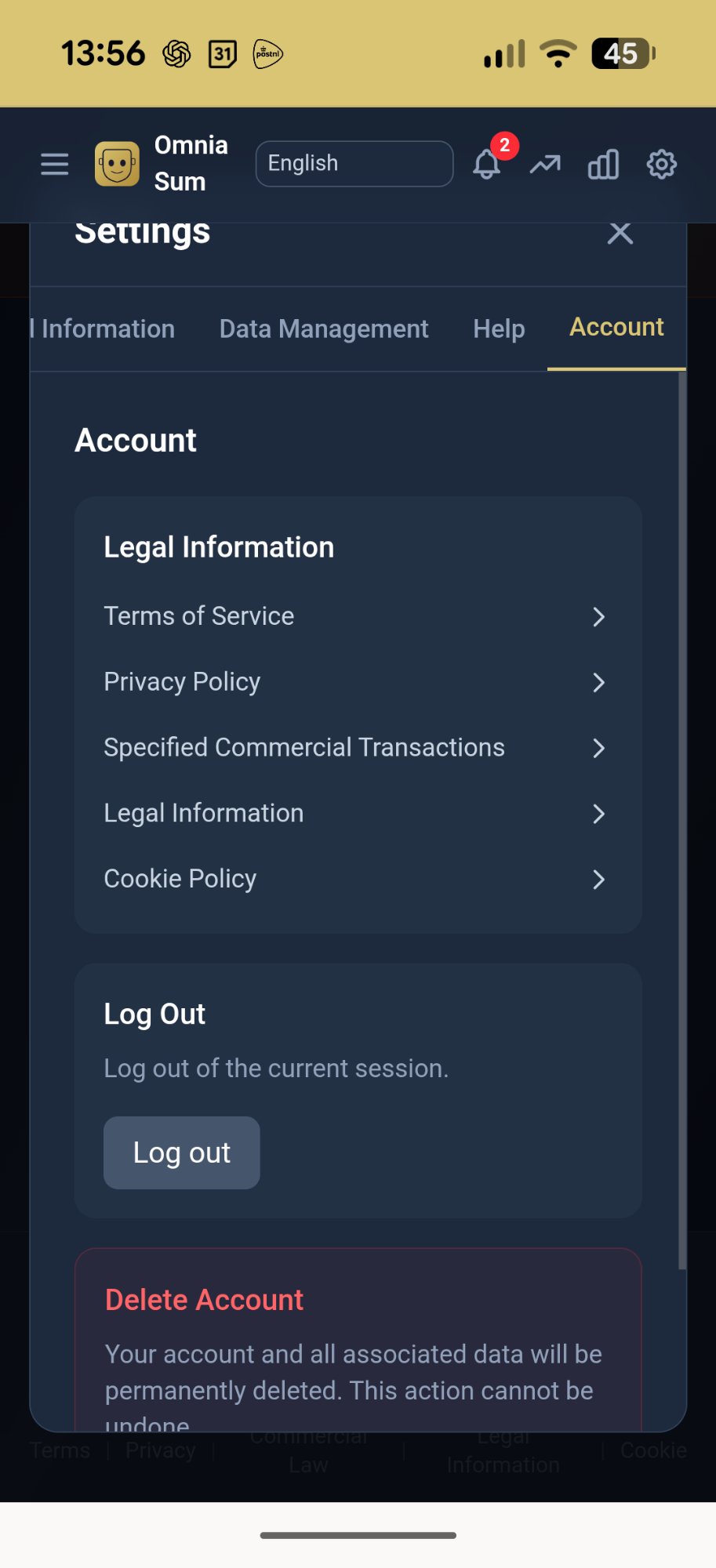Tap the Delete Account heading
716x1568 pixels.
pyautogui.click(x=204, y=1300)
